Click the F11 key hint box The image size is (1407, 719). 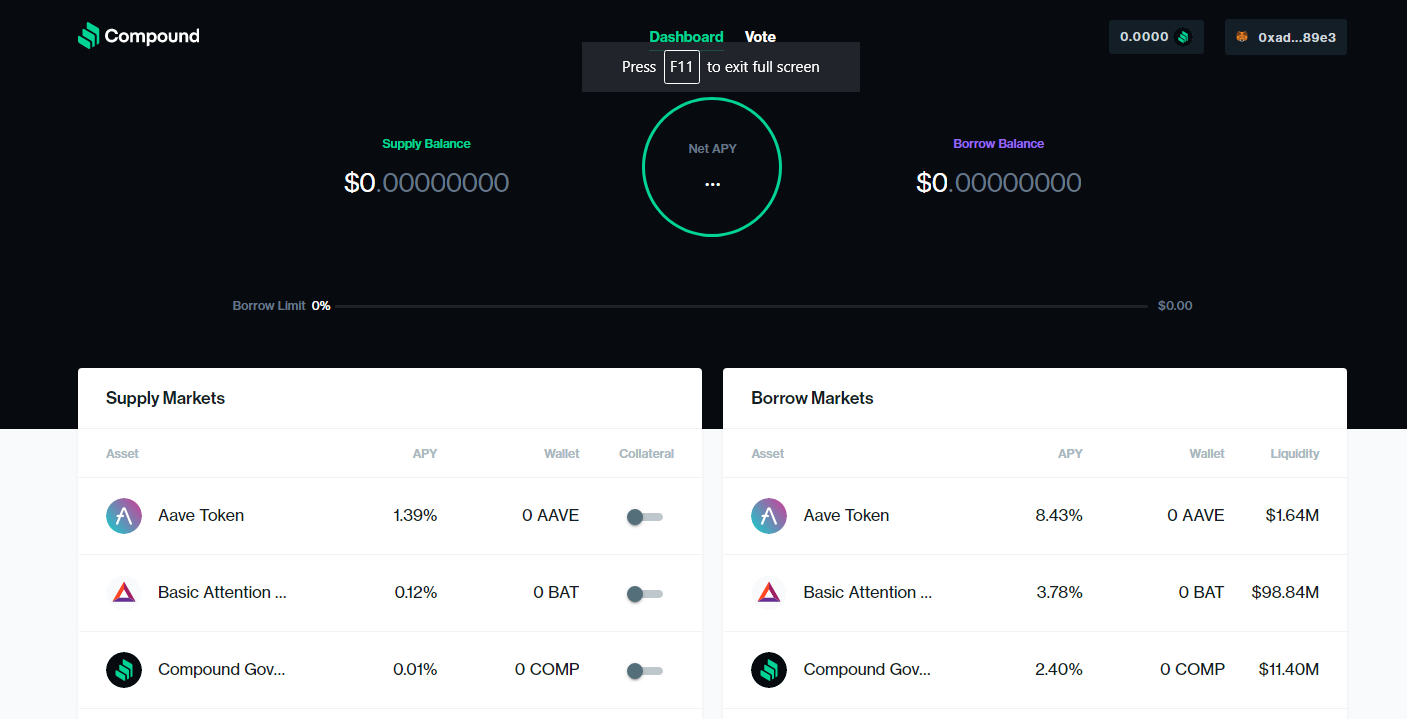(x=682, y=67)
